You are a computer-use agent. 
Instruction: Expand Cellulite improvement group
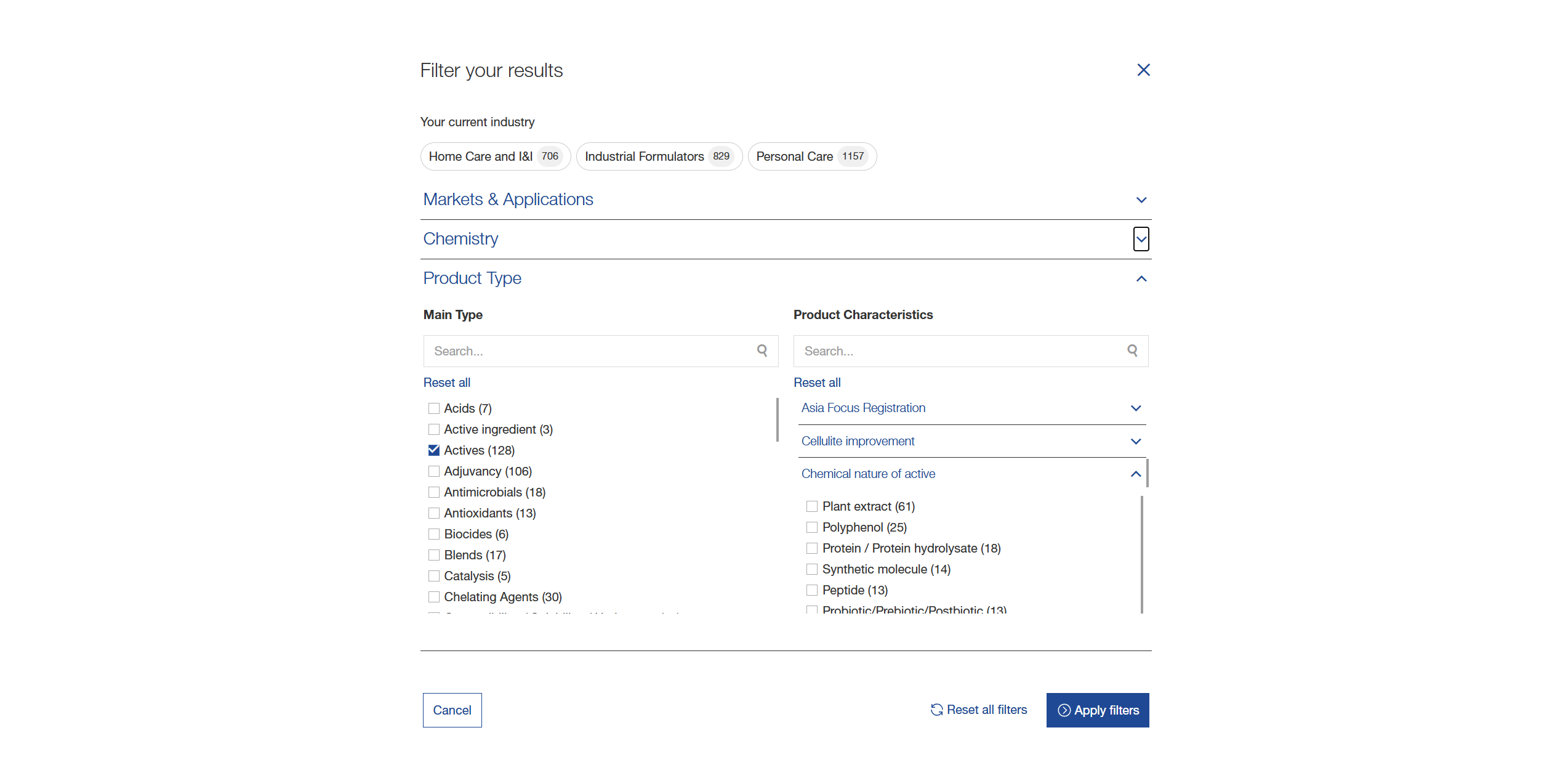click(x=1135, y=441)
